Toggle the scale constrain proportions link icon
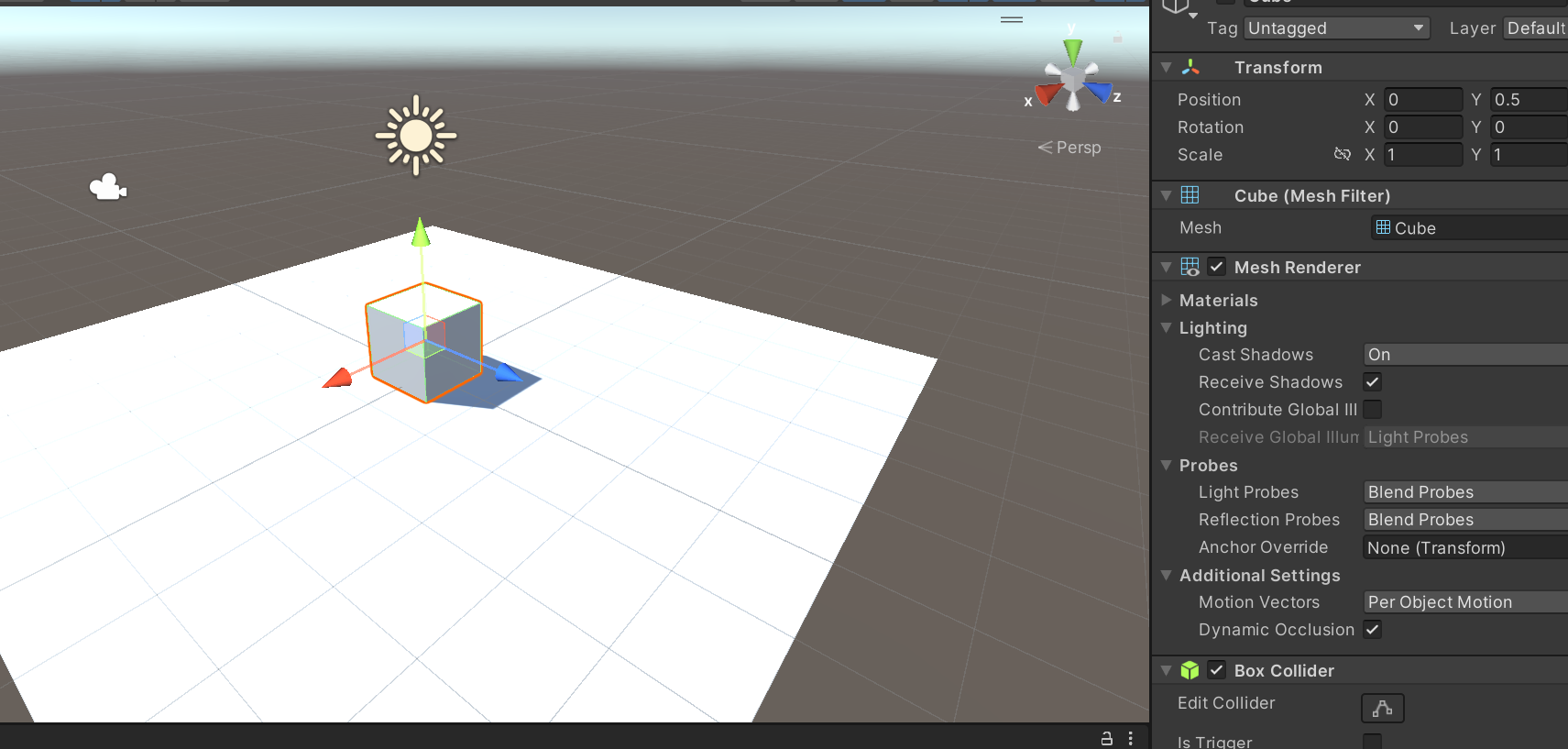The height and width of the screenshot is (749, 1568). click(1343, 154)
